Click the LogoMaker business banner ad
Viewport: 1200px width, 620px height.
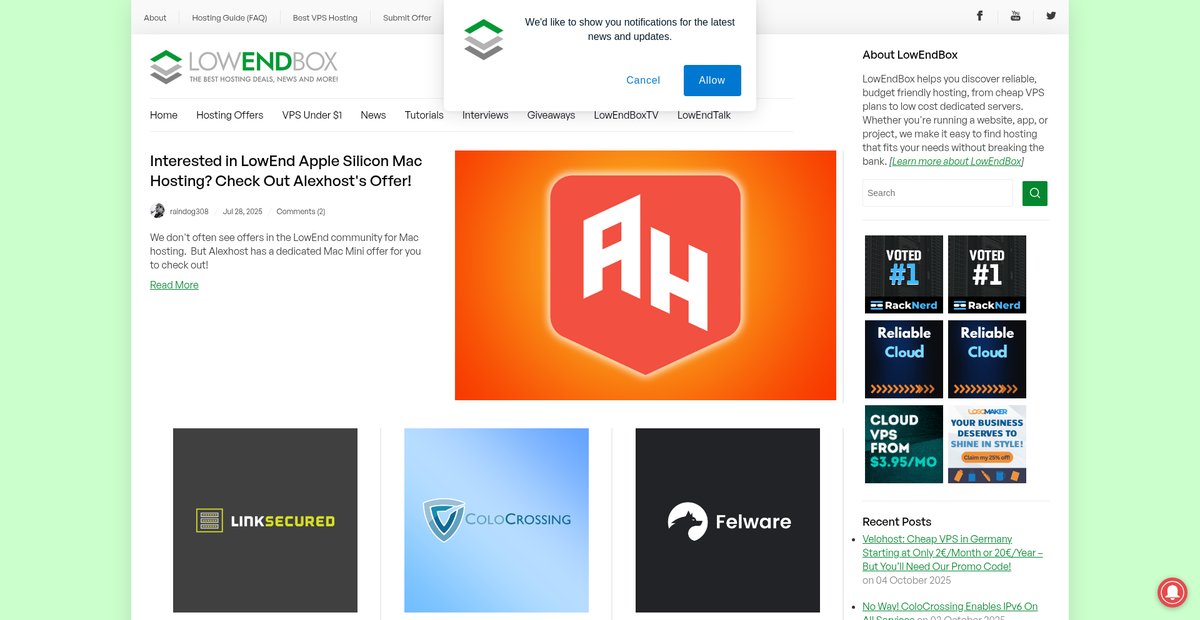(987, 444)
